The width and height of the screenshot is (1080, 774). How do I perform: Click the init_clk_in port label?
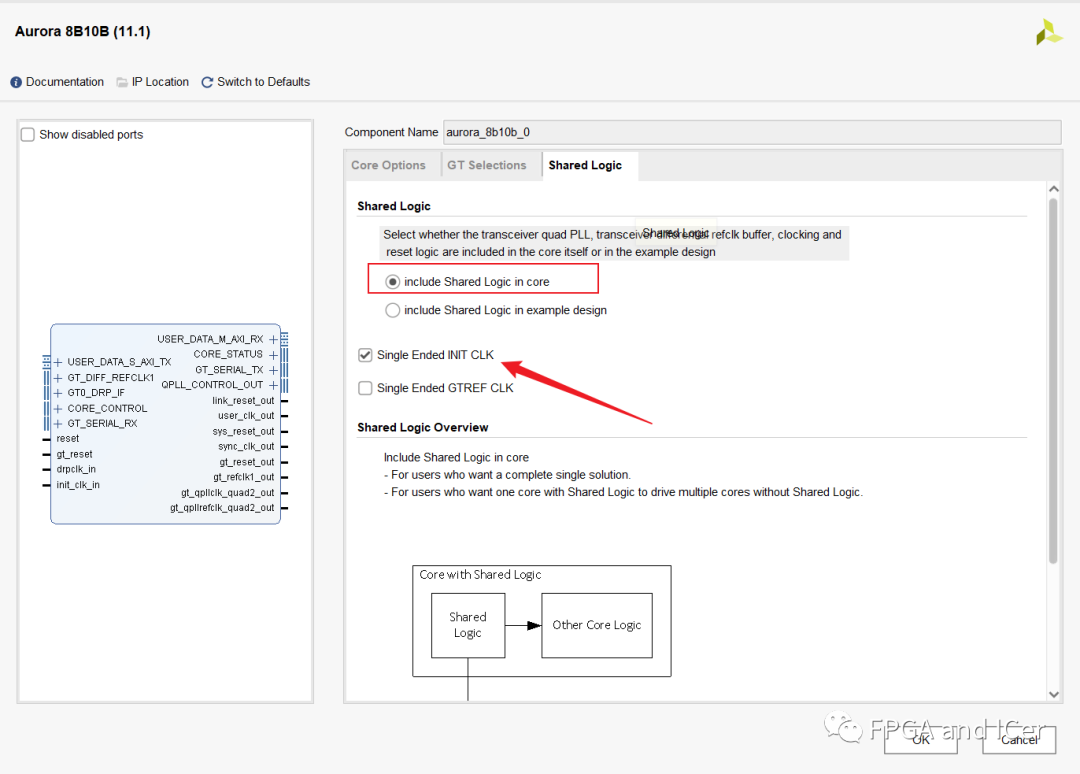coord(78,485)
